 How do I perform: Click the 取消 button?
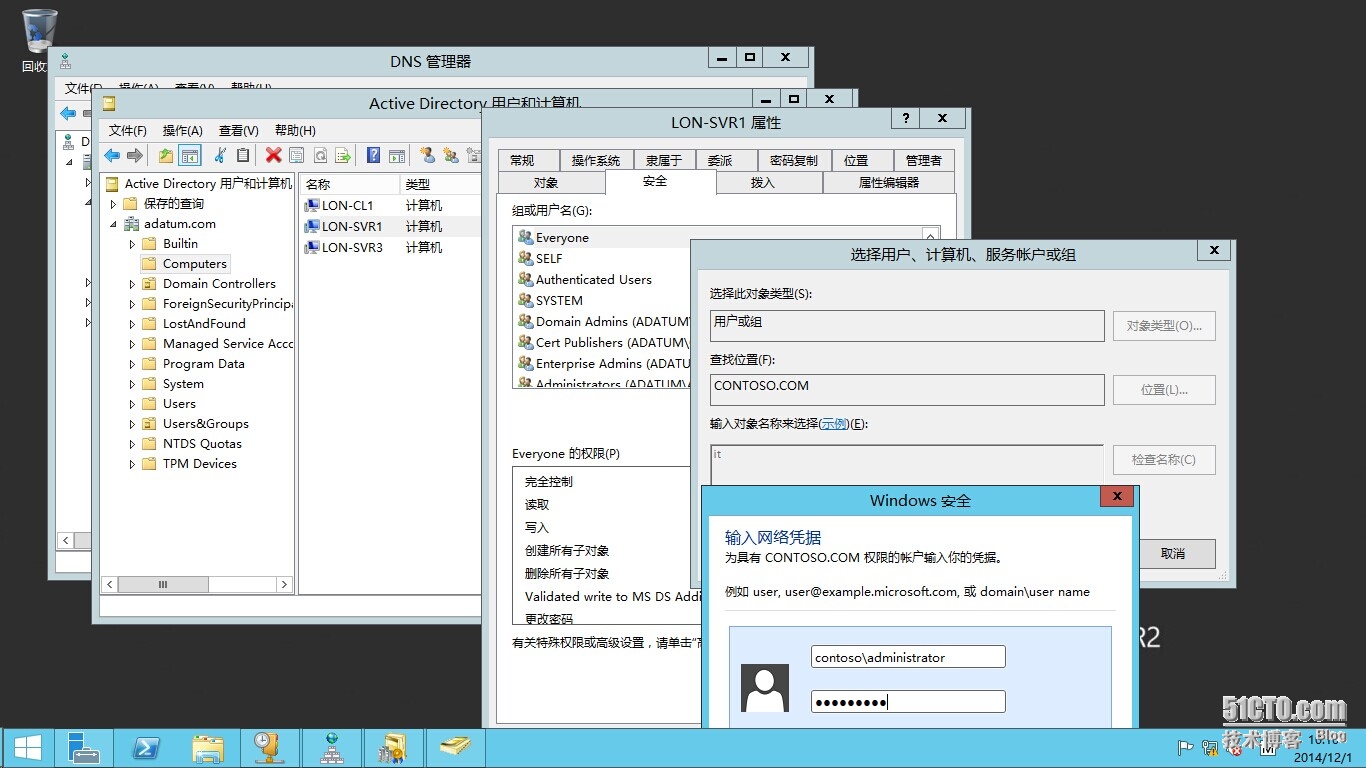tap(1174, 553)
